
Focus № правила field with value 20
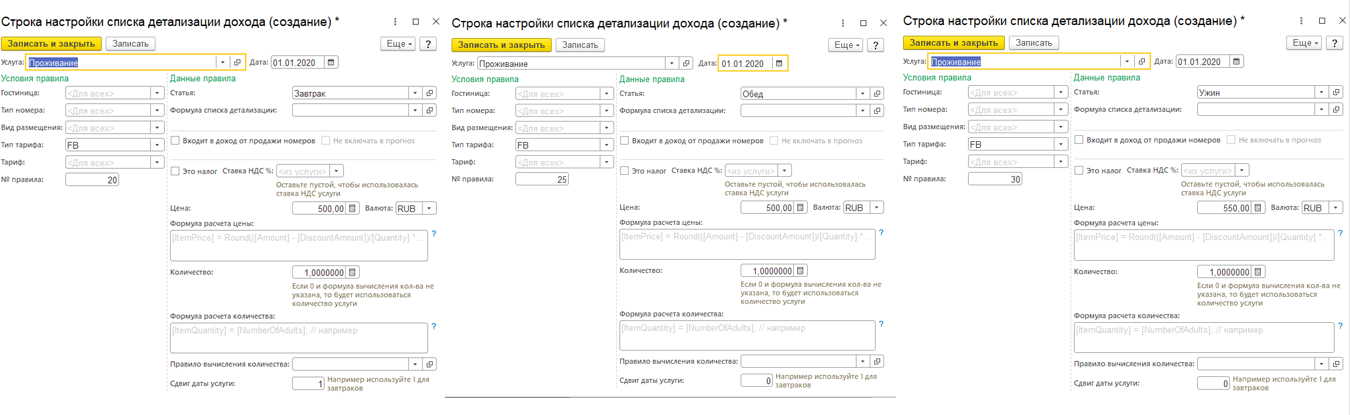(92, 180)
